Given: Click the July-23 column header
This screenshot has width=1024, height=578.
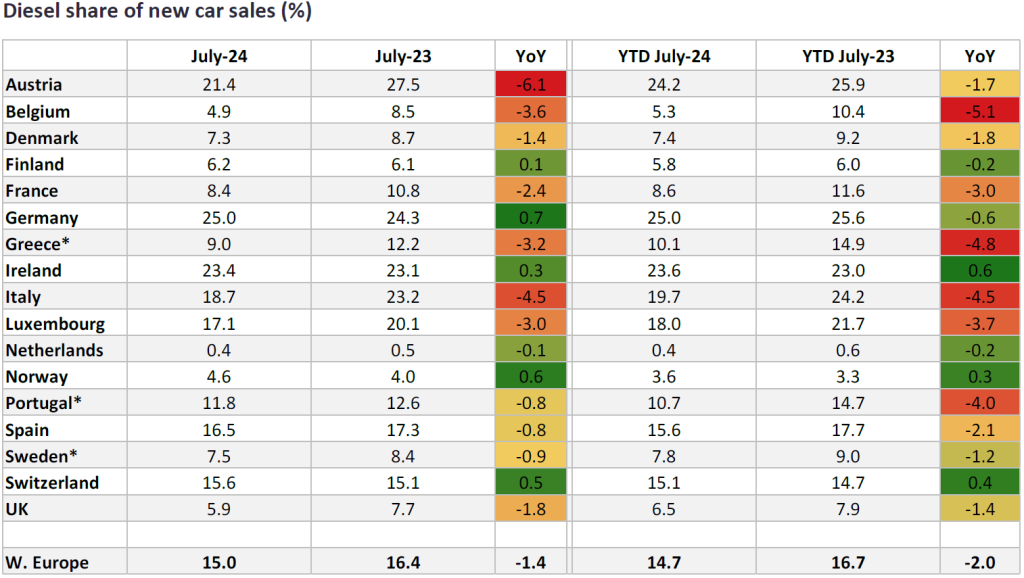Looking at the screenshot, I should (403, 56).
